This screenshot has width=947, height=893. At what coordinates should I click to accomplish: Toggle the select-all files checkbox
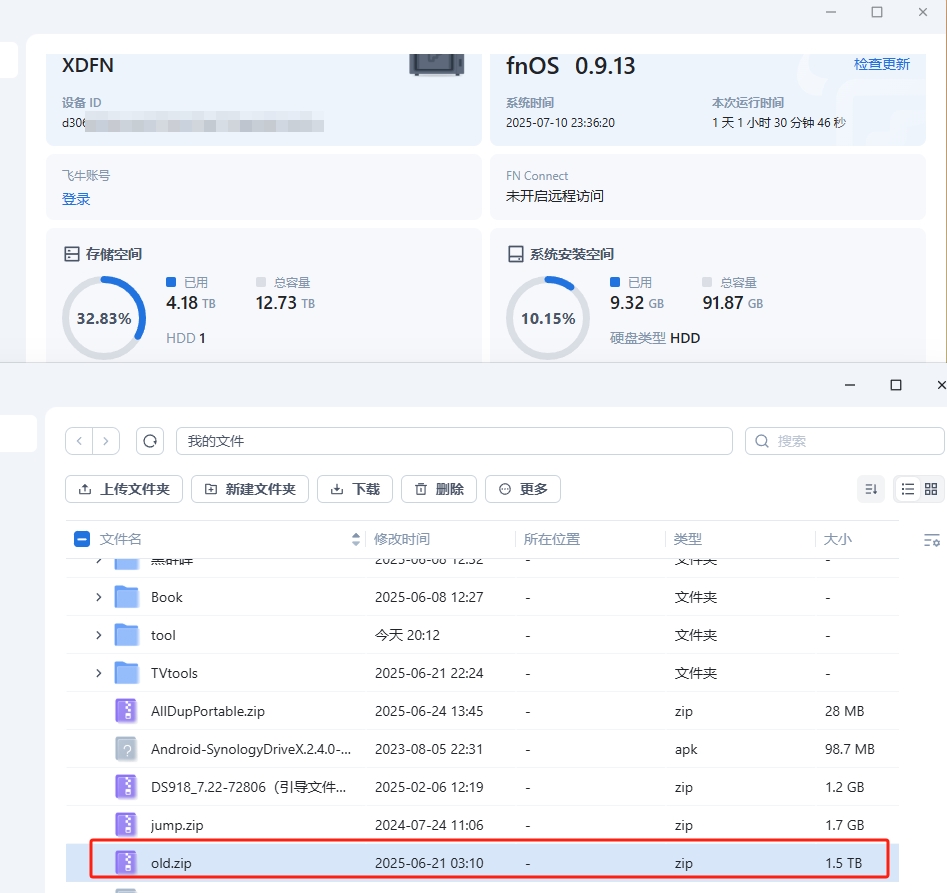tap(82, 539)
